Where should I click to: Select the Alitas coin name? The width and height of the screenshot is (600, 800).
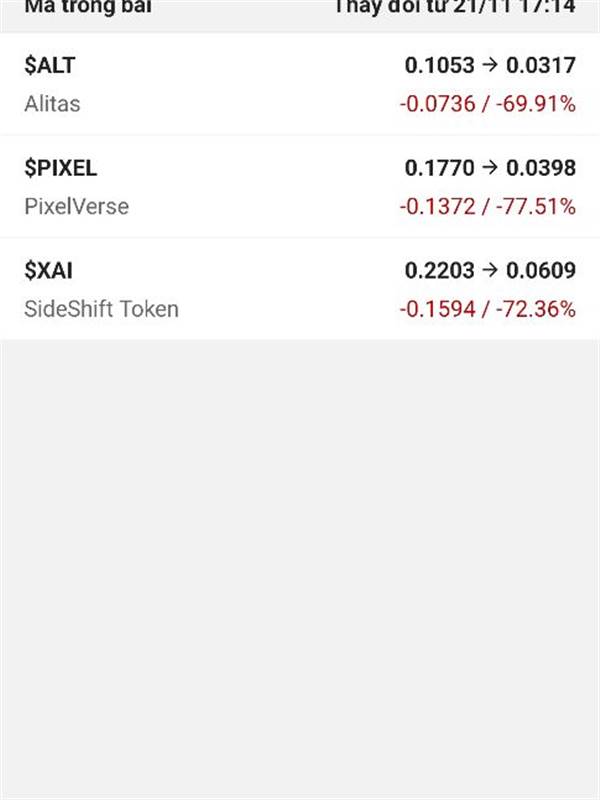click(52, 104)
